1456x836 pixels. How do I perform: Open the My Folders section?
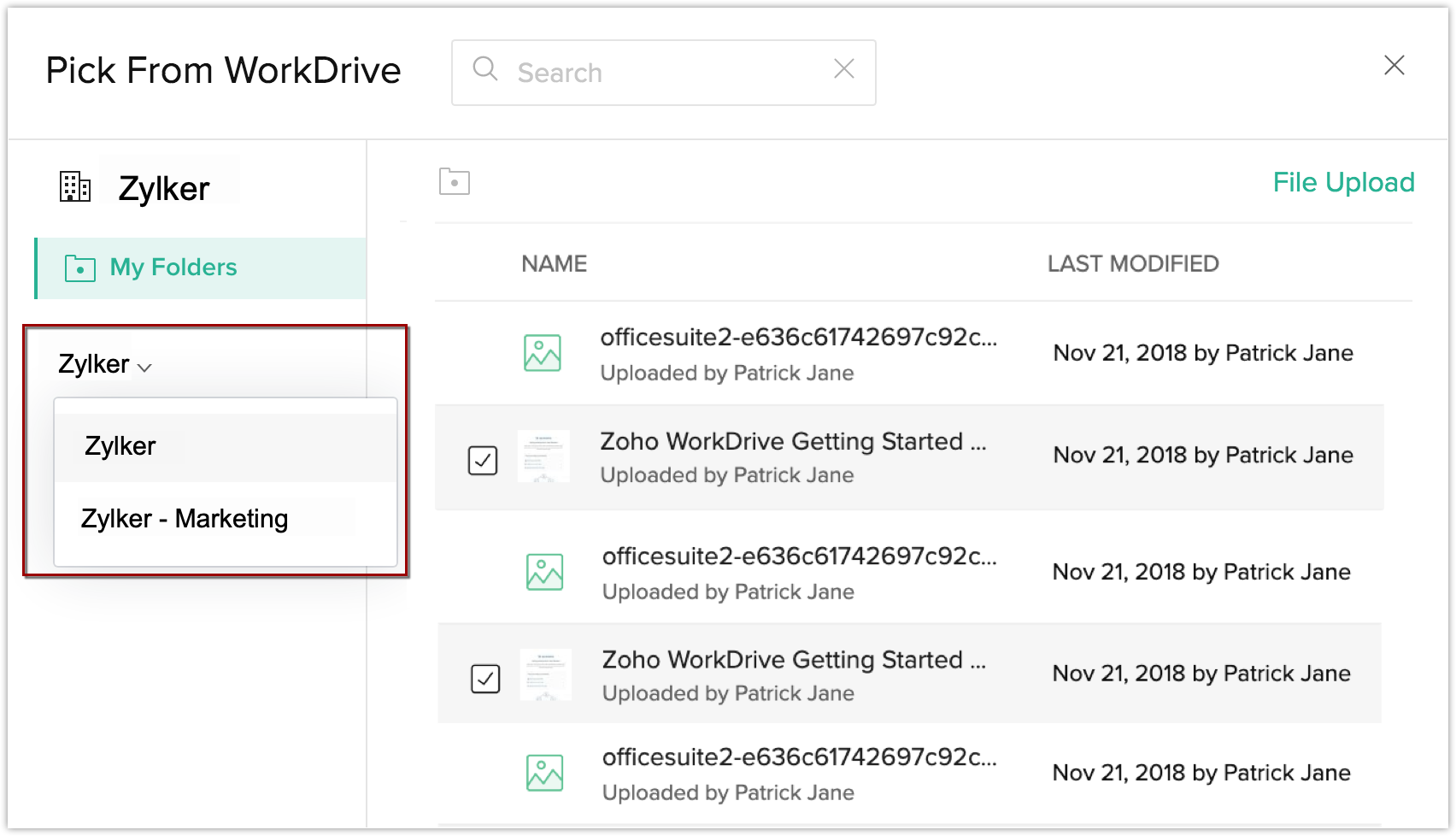pos(202,268)
